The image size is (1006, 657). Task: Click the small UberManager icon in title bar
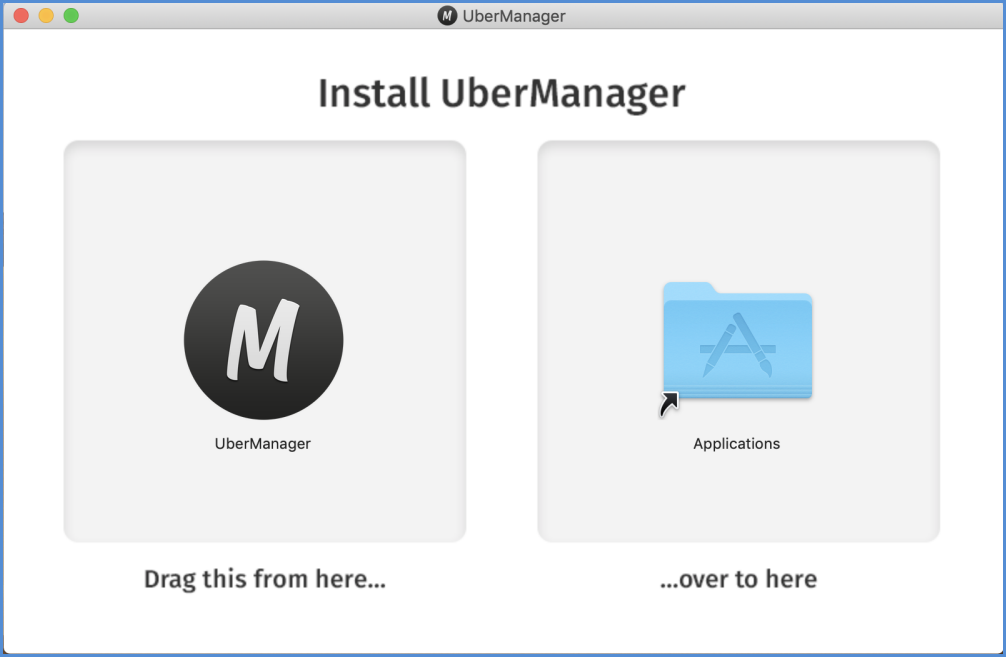point(447,16)
